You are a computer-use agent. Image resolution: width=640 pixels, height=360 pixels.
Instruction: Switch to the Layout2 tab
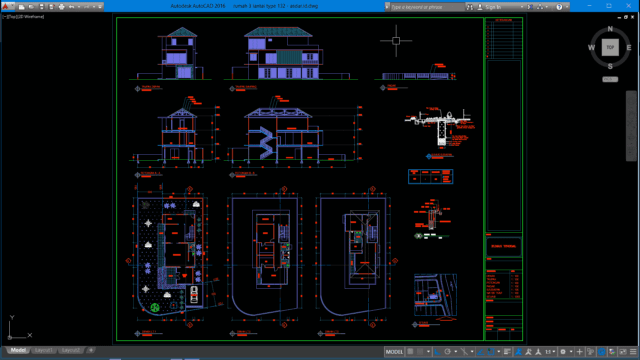[70, 350]
